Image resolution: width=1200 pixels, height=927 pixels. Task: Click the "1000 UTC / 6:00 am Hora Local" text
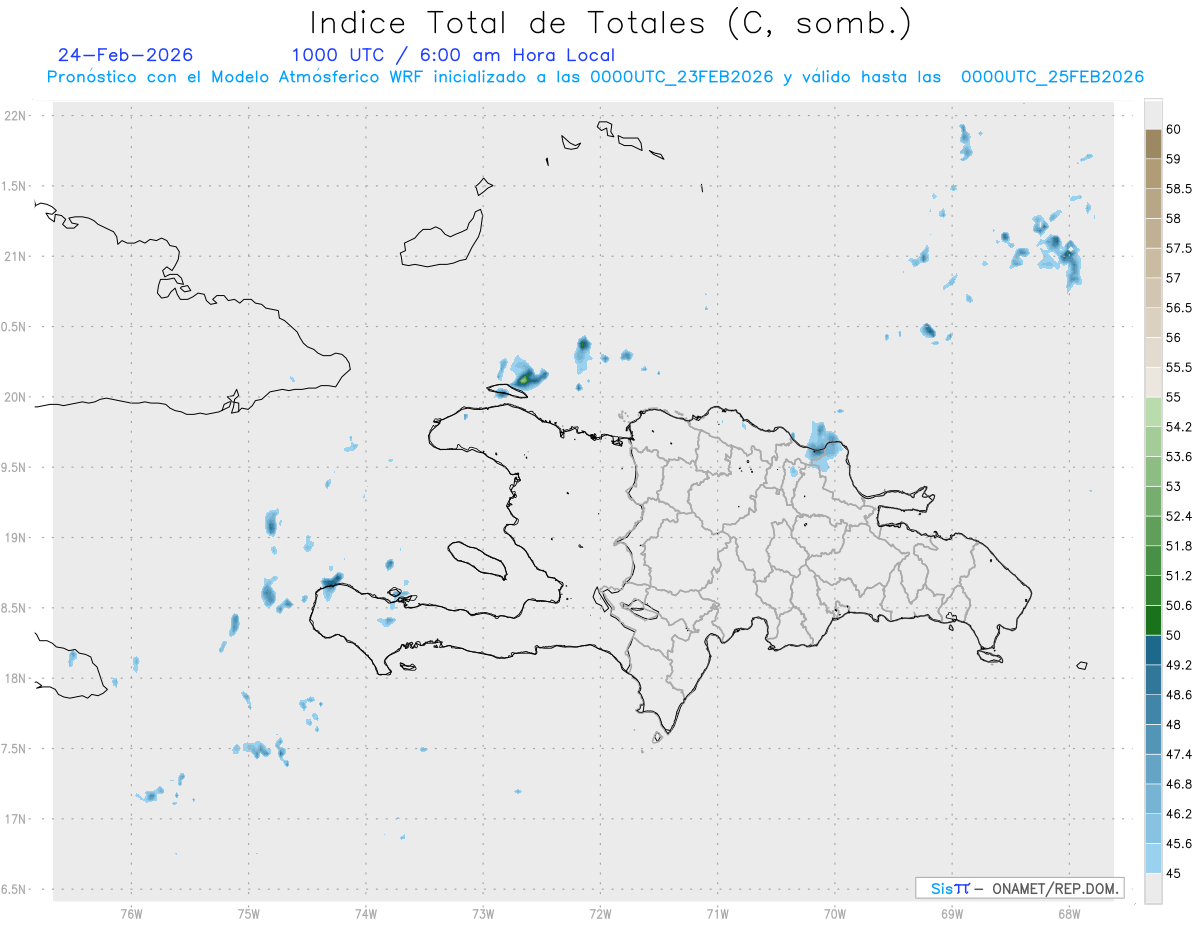click(453, 56)
